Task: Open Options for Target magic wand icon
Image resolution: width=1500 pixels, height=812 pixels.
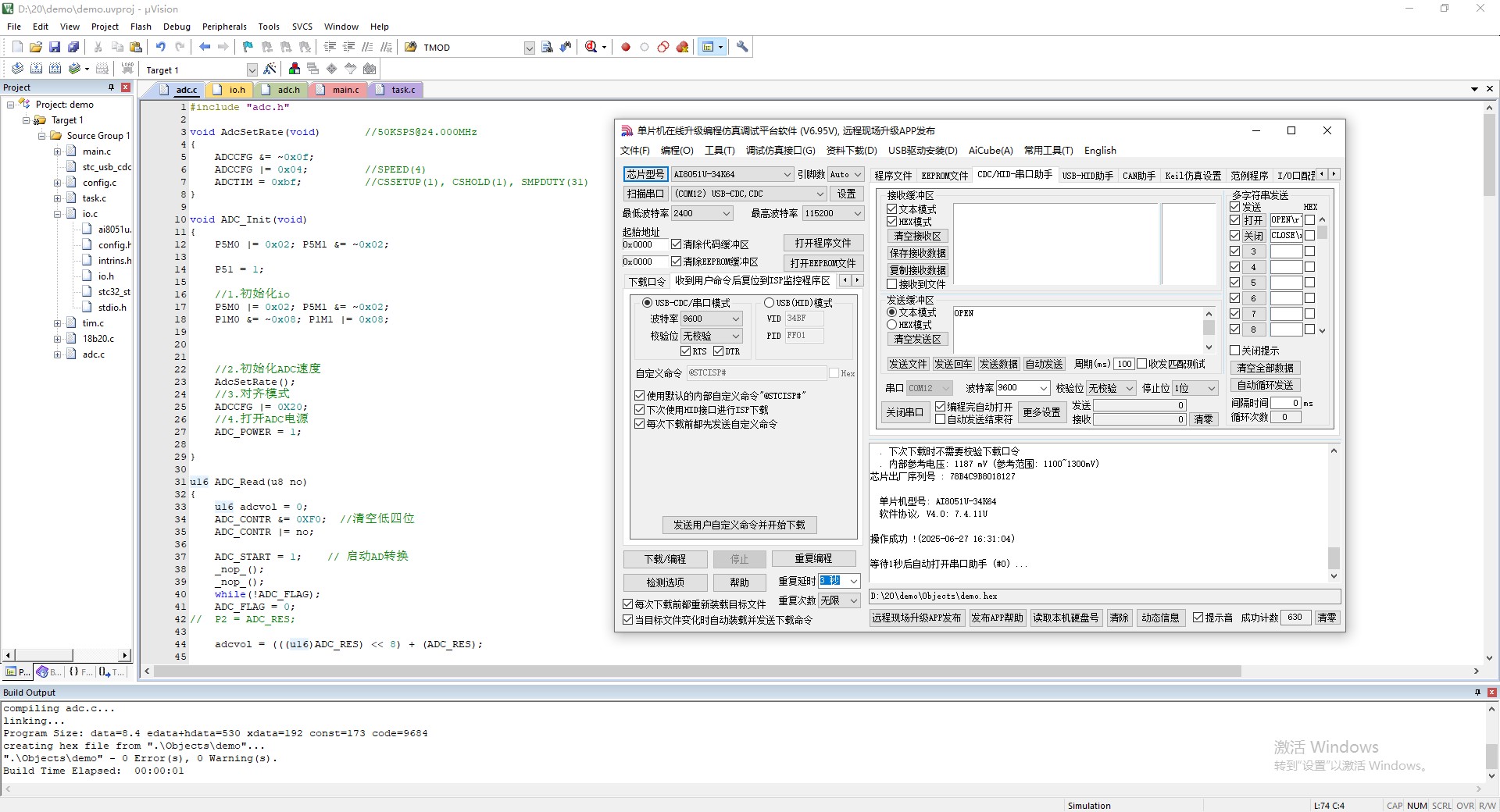Action: pos(270,69)
